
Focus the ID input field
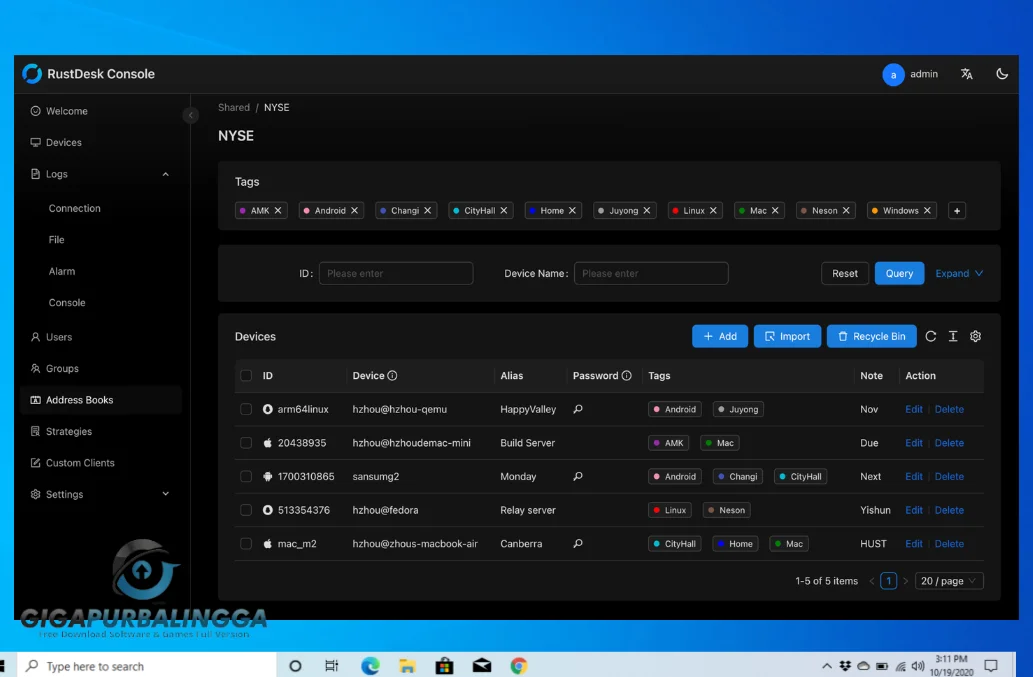click(396, 273)
